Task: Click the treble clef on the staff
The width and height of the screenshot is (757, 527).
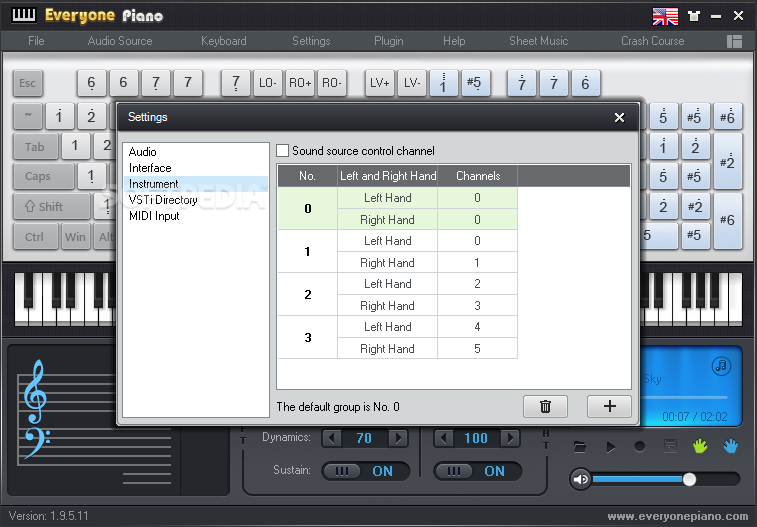Action: tap(35, 391)
